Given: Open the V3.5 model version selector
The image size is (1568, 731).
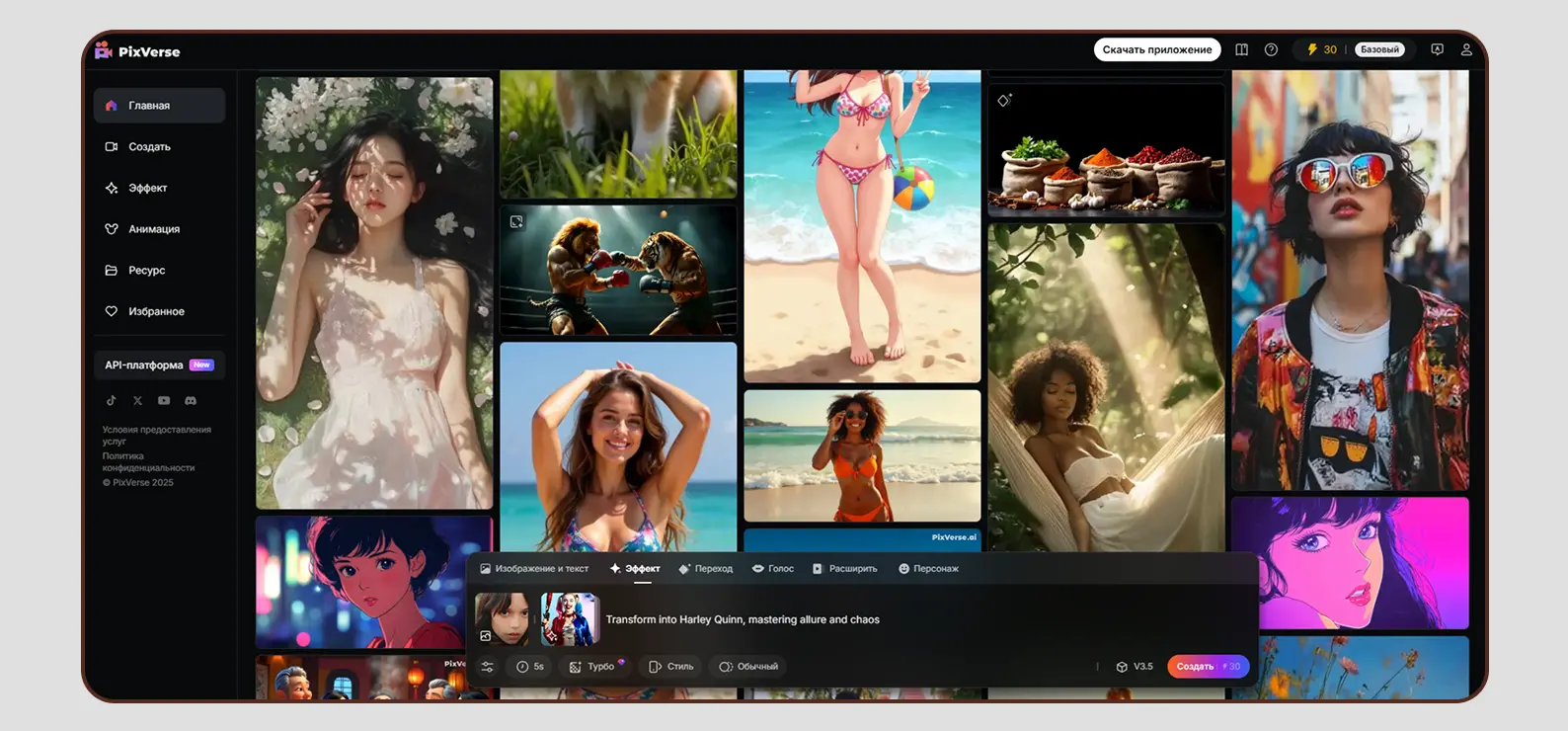Looking at the screenshot, I should (1134, 667).
